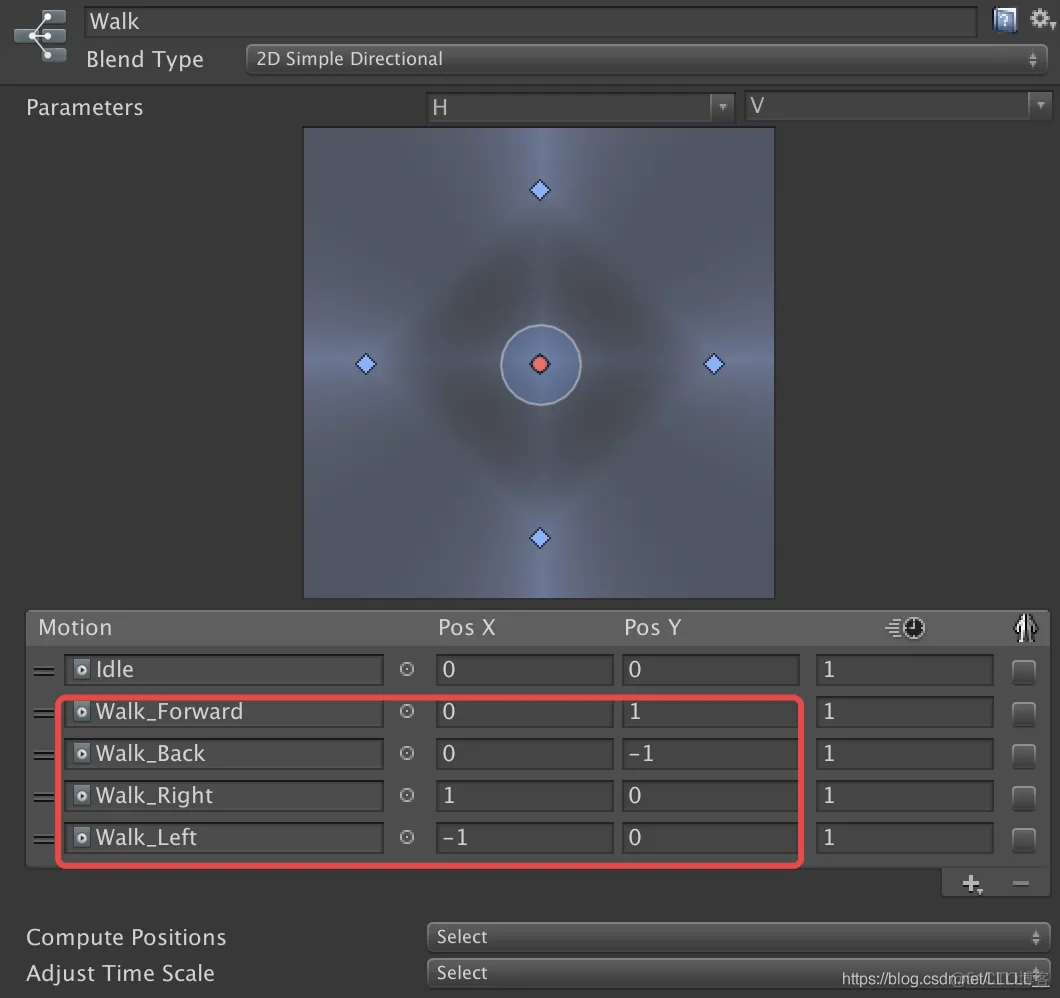Toggle mirror checkbox for Idle
This screenshot has height=998, width=1060.
[x=1023, y=671]
